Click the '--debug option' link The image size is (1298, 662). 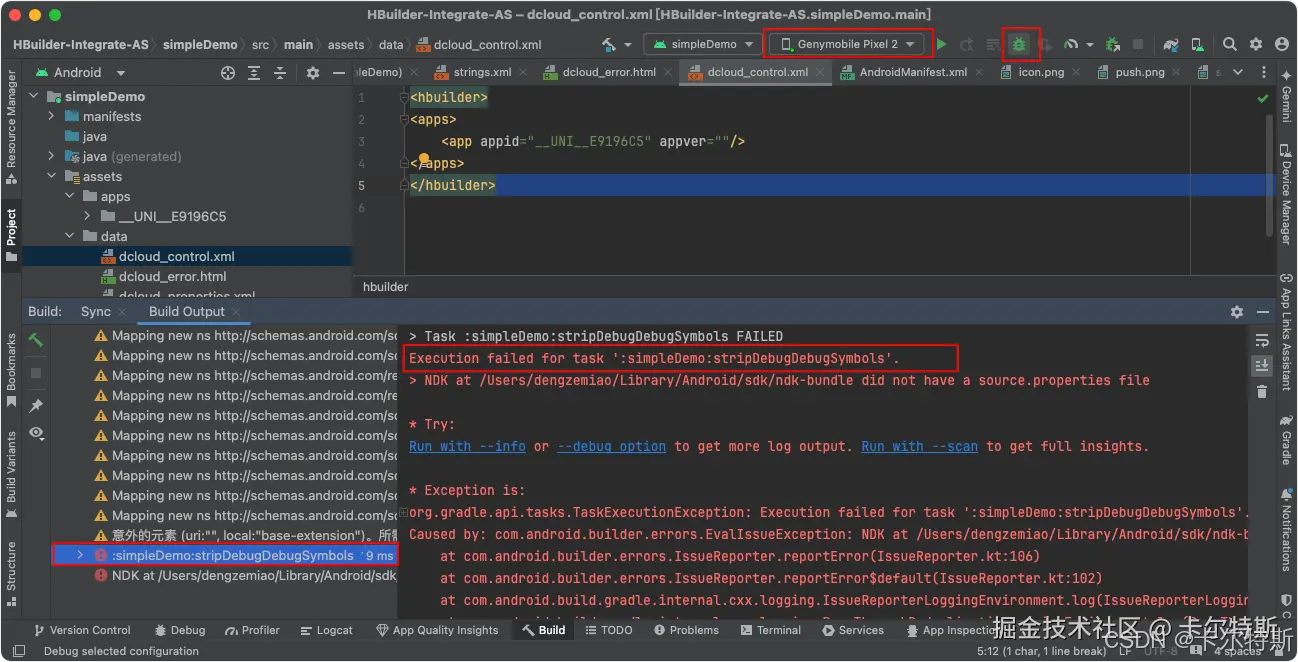click(611, 446)
